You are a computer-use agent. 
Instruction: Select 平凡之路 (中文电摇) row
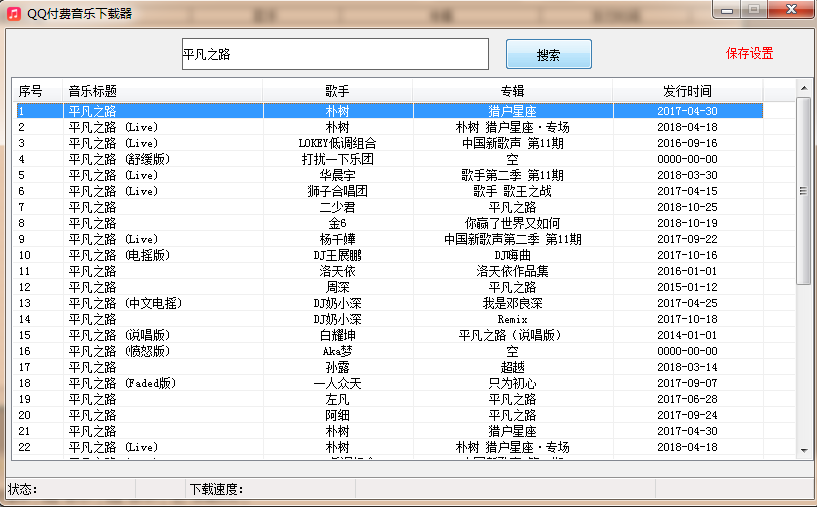[388, 303]
